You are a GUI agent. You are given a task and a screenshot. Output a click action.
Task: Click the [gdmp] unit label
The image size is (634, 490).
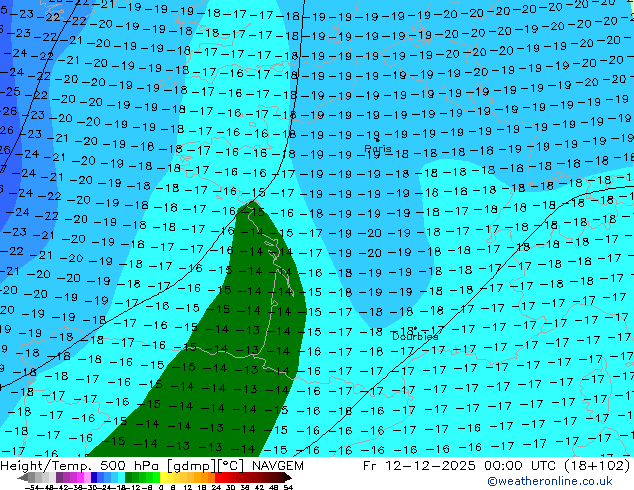[x=191, y=466]
